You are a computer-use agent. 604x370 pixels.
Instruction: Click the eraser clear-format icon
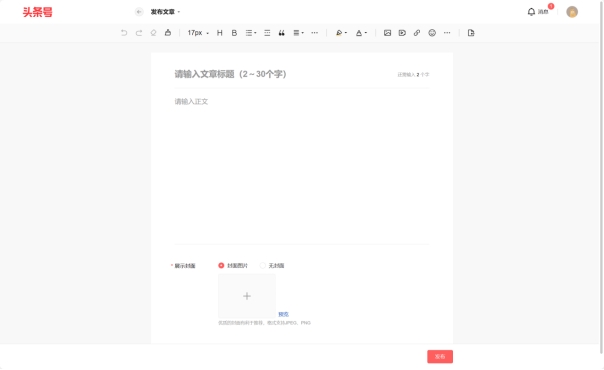(153, 33)
